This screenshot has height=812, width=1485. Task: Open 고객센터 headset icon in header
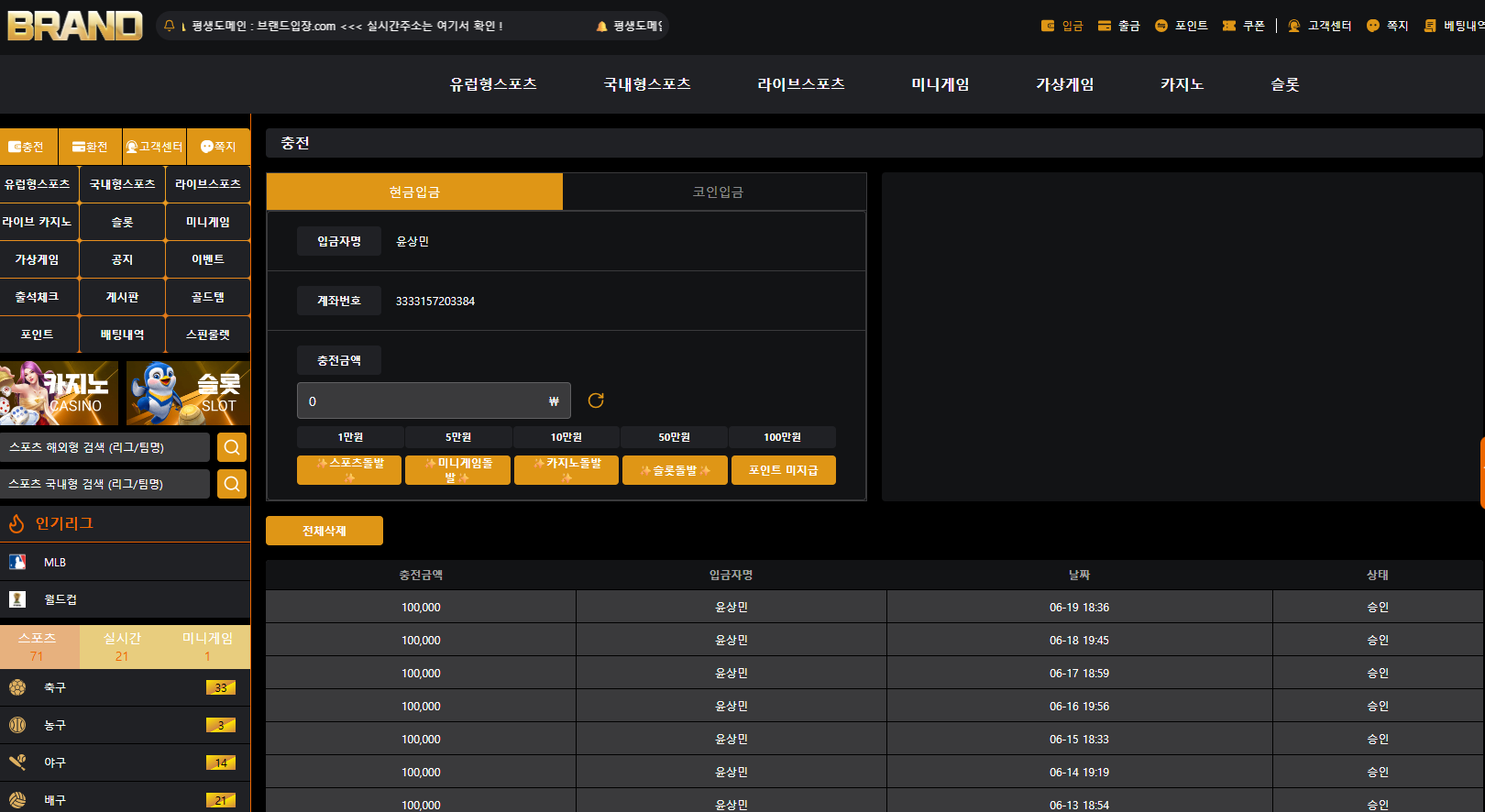[1294, 26]
